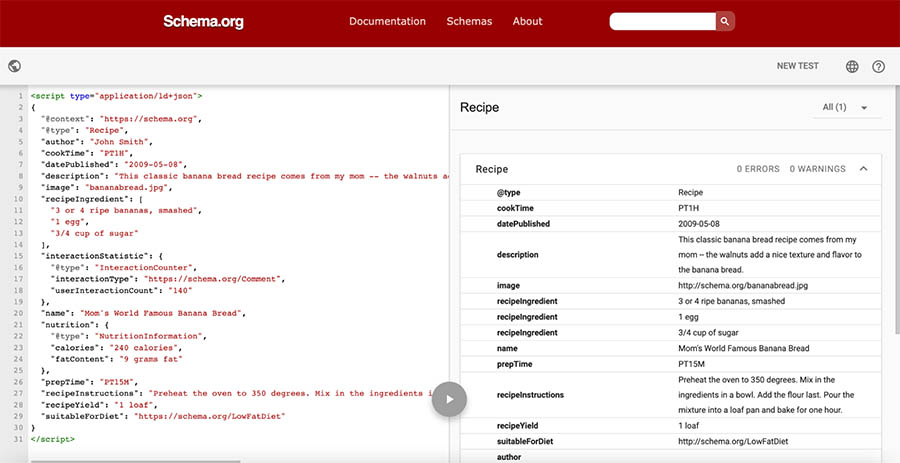Screen dimensions: 900x463
Task: Select the 0 ERRORS indicator
Action: (758, 169)
